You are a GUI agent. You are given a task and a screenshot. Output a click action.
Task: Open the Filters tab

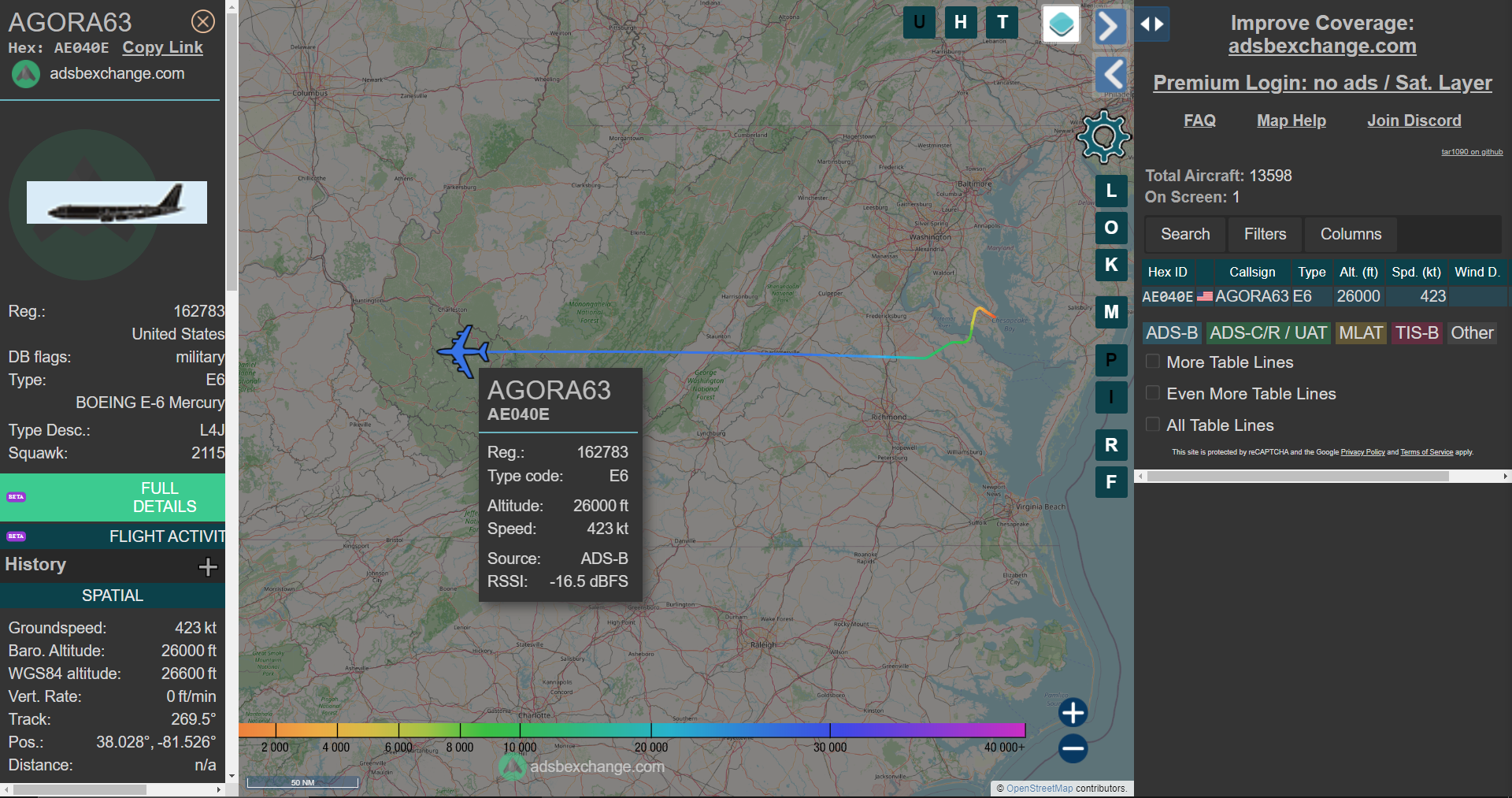(x=1265, y=234)
